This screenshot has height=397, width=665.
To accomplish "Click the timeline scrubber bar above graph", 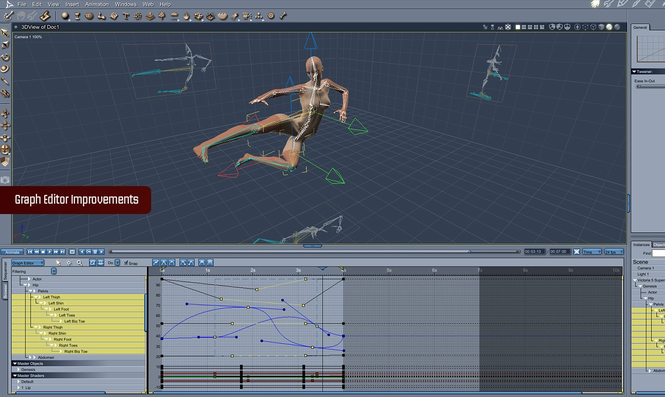I will 315,252.
